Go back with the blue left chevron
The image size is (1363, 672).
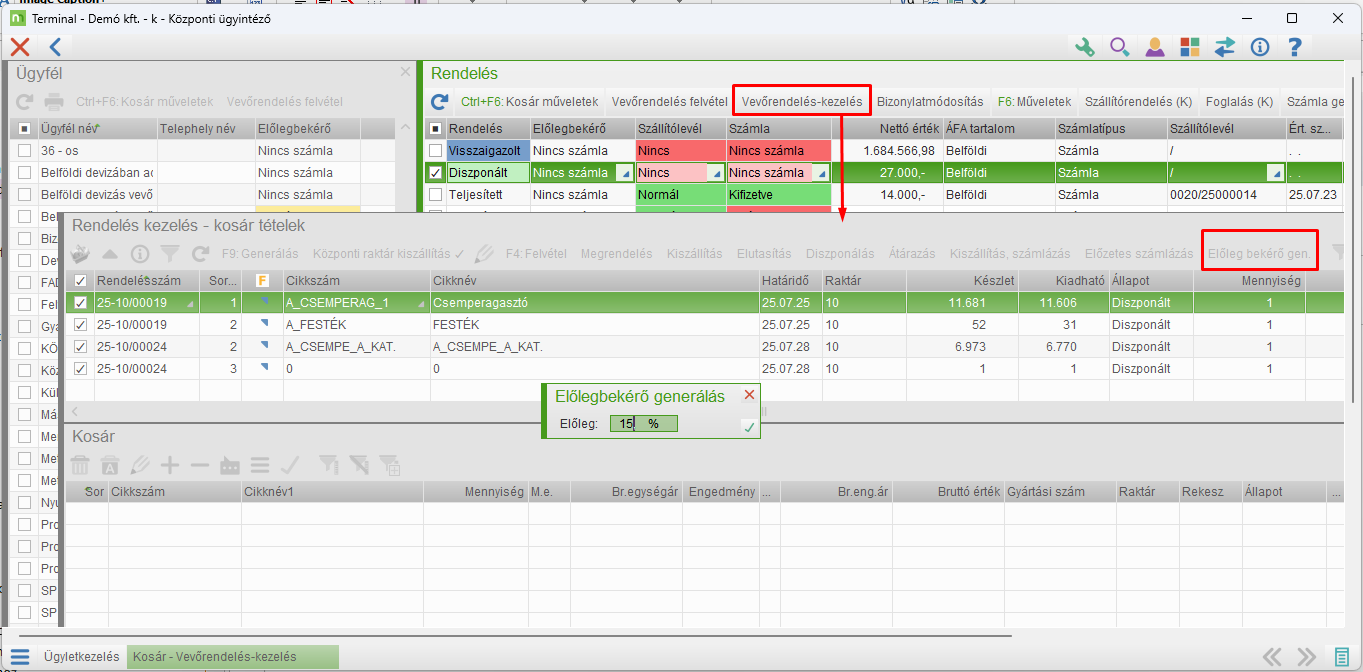point(55,46)
